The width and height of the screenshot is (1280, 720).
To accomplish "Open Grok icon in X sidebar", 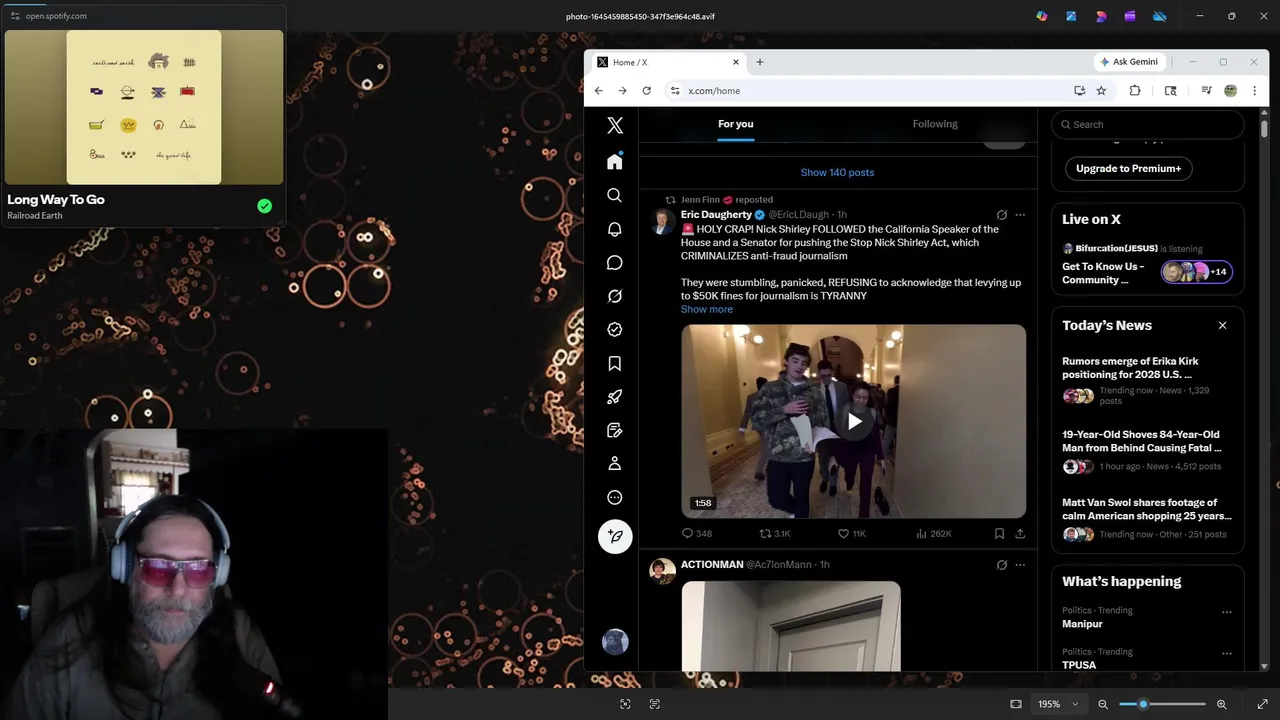I will coord(615,296).
